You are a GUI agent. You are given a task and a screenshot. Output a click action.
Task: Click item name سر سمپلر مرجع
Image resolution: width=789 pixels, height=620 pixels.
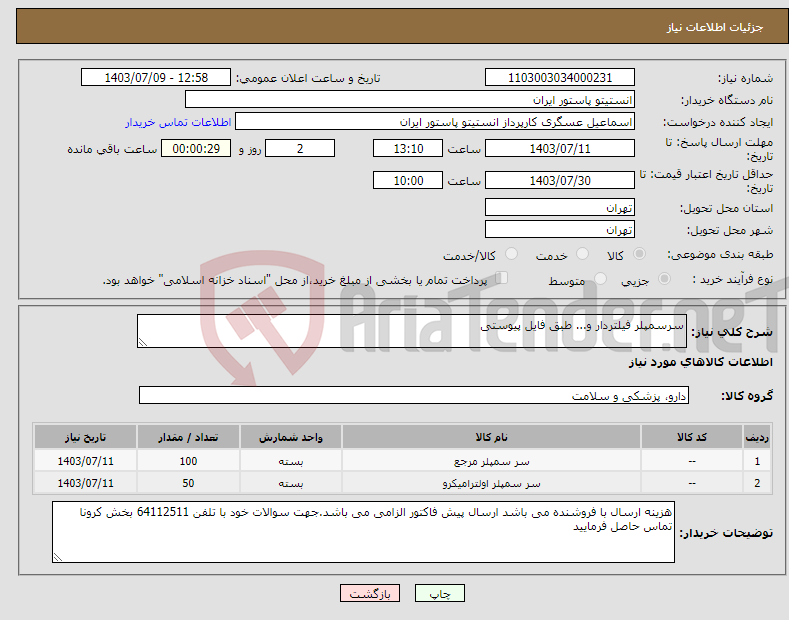[491, 461]
